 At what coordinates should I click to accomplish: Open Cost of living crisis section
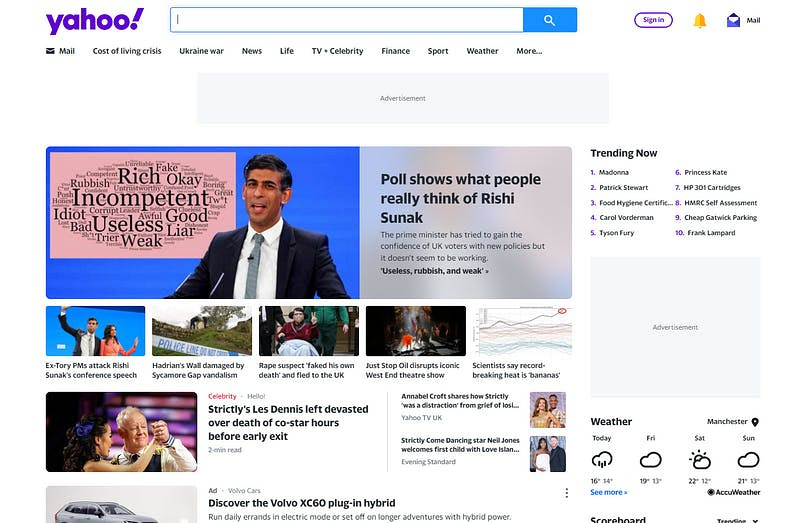coord(127,51)
